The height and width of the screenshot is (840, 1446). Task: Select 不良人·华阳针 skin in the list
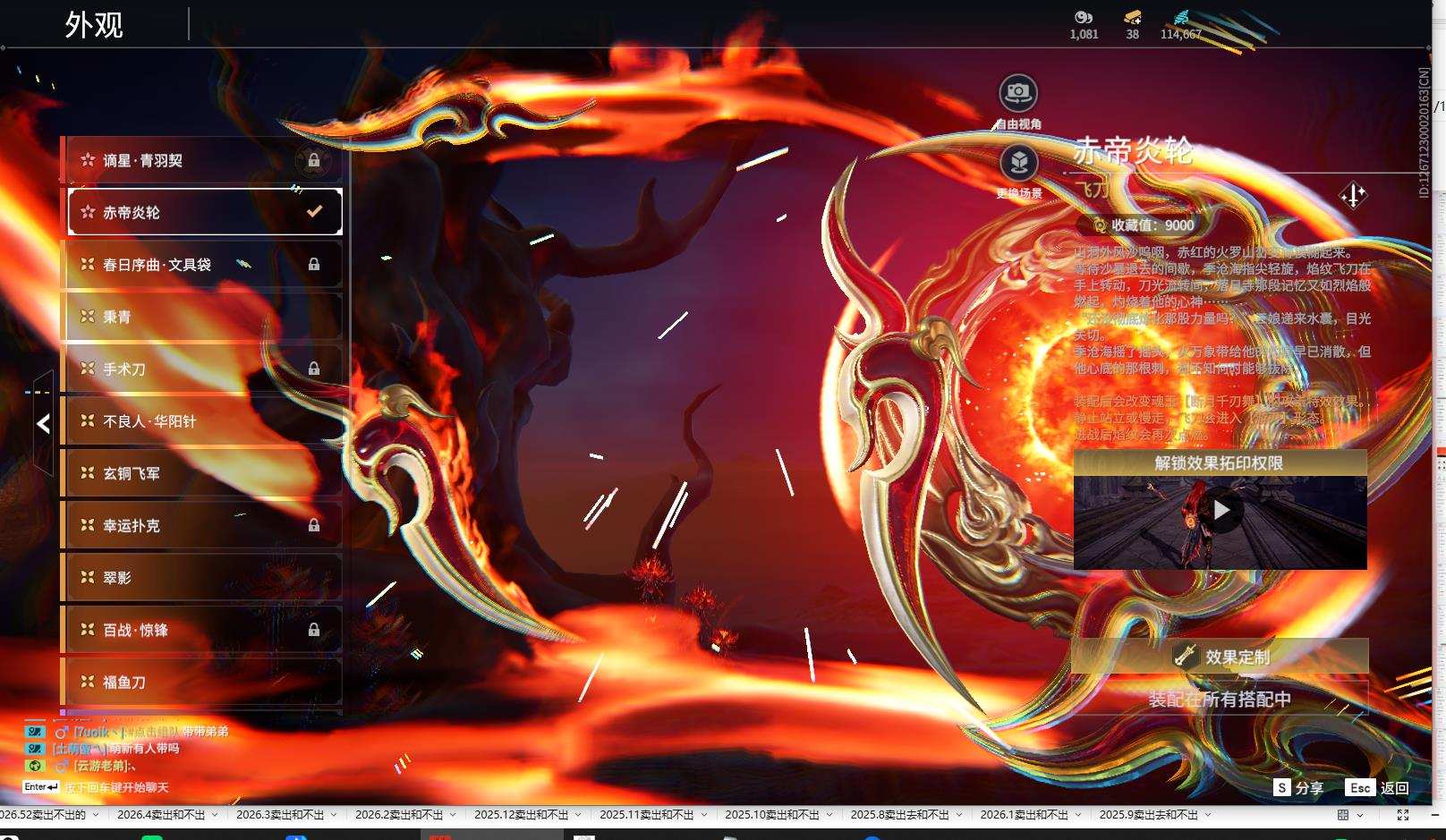tap(205, 420)
